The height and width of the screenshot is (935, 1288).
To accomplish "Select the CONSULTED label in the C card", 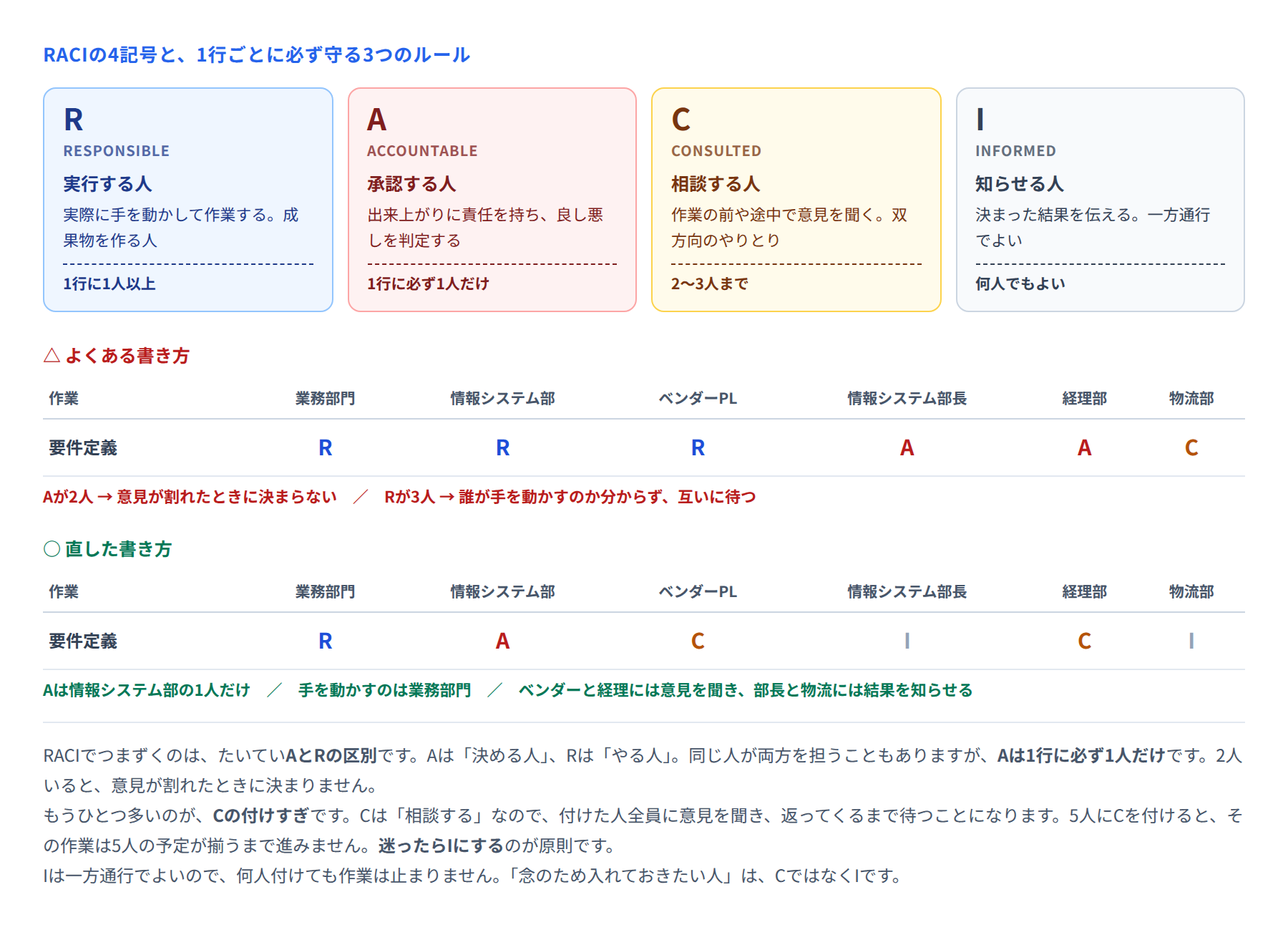I will coord(716,151).
